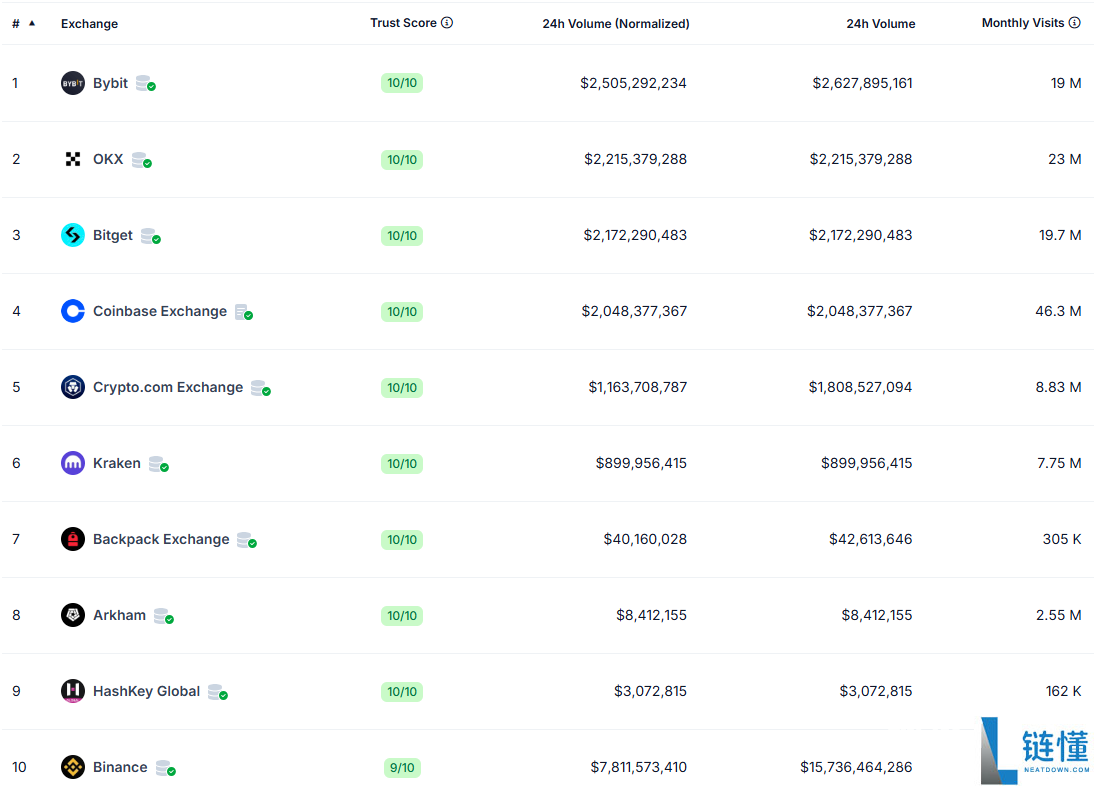The image size is (1094, 786).
Task: Select Backpack normalized volume $40,160,028
Action: (645, 539)
